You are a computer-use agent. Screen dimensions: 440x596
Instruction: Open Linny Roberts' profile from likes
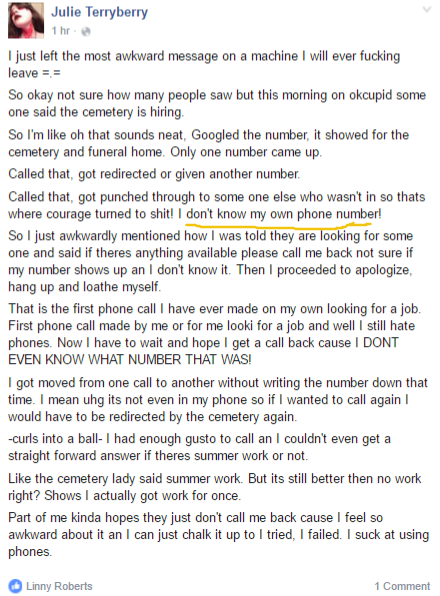59,586
